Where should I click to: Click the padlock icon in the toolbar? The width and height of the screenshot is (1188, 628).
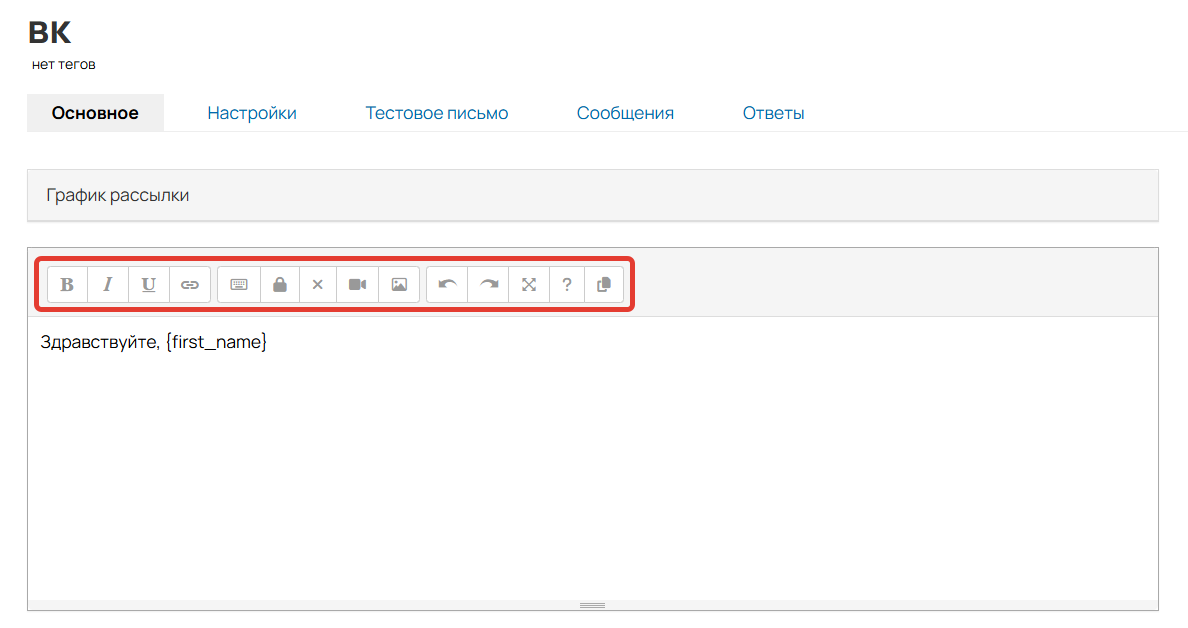click(x=280, y=285)
